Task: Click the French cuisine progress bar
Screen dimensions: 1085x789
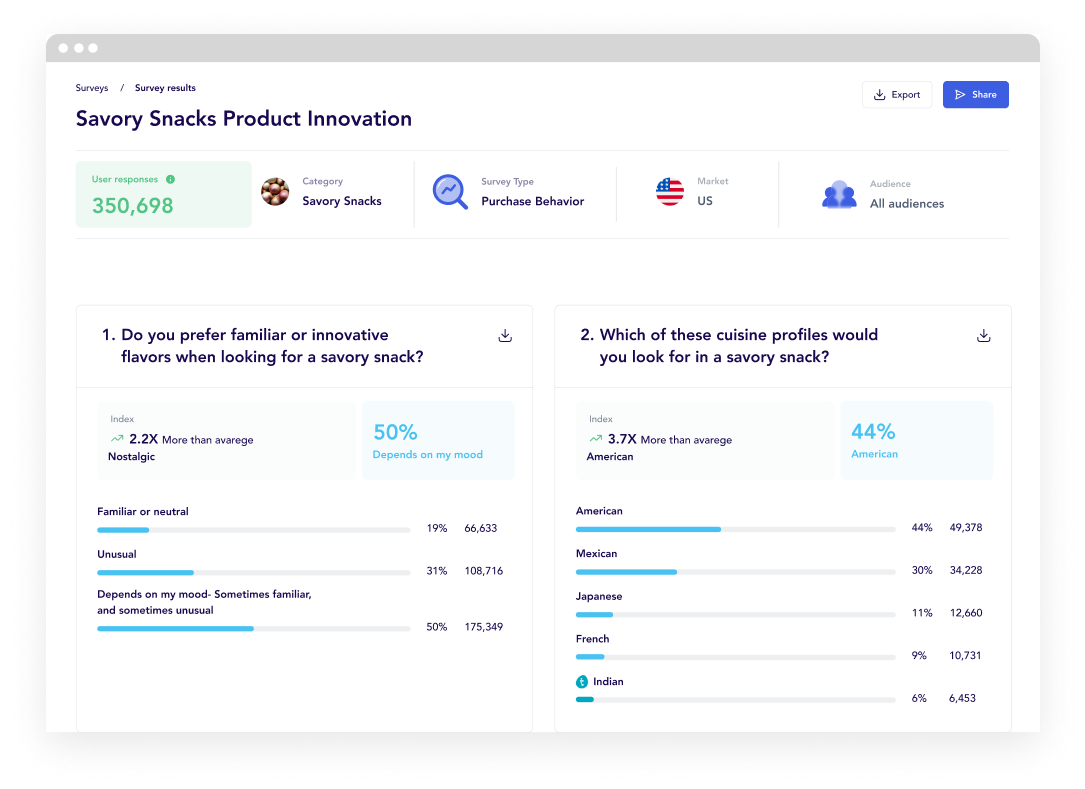Action: pyautogui.click(x=736, y=657)
